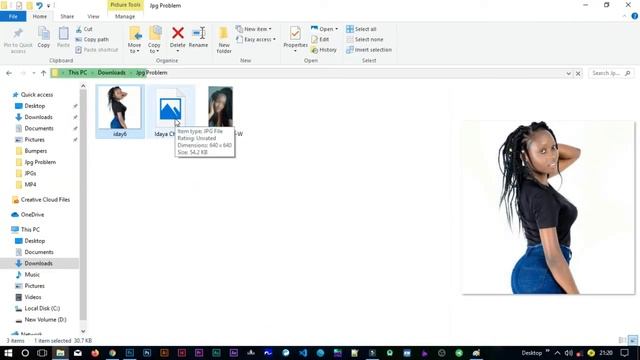The width and height of the screenshot is (640, 360).
Task: Open Documents under Quick access
Action: (x=39, y=128)
